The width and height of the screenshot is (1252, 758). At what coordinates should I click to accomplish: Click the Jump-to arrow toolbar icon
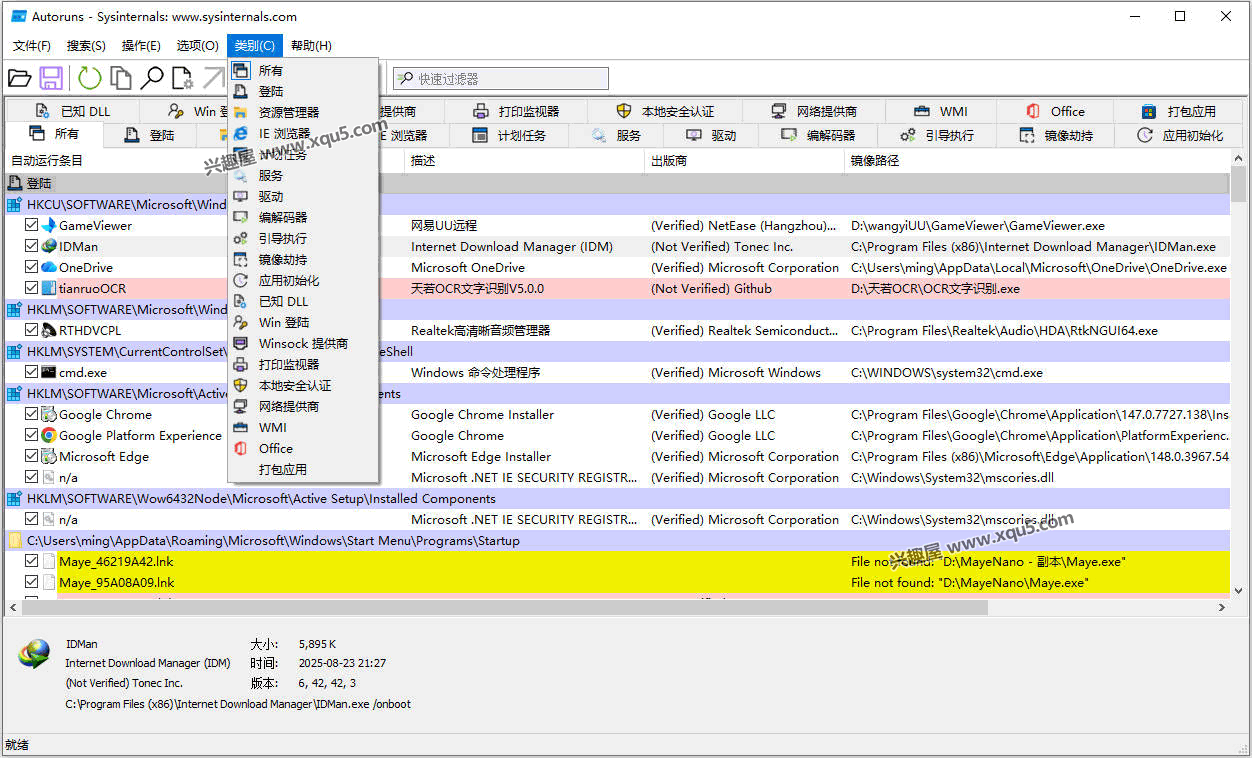214,78
